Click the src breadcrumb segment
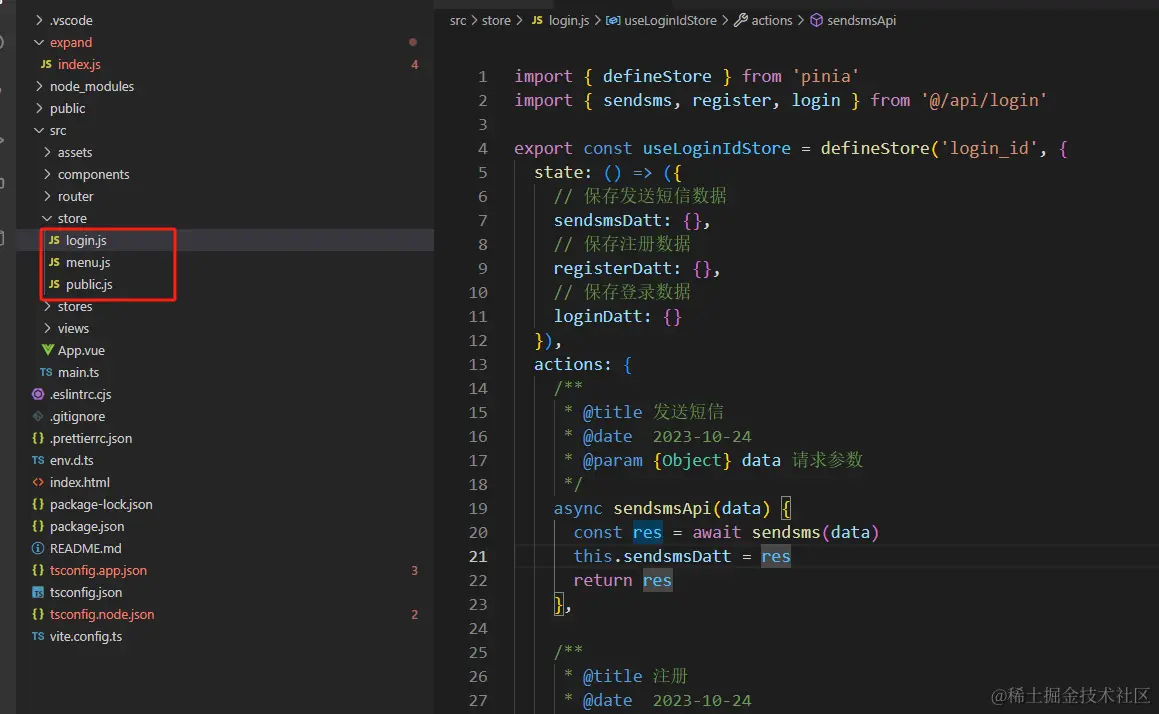This screenshot has height=714, width=1159. pos(458,20)
